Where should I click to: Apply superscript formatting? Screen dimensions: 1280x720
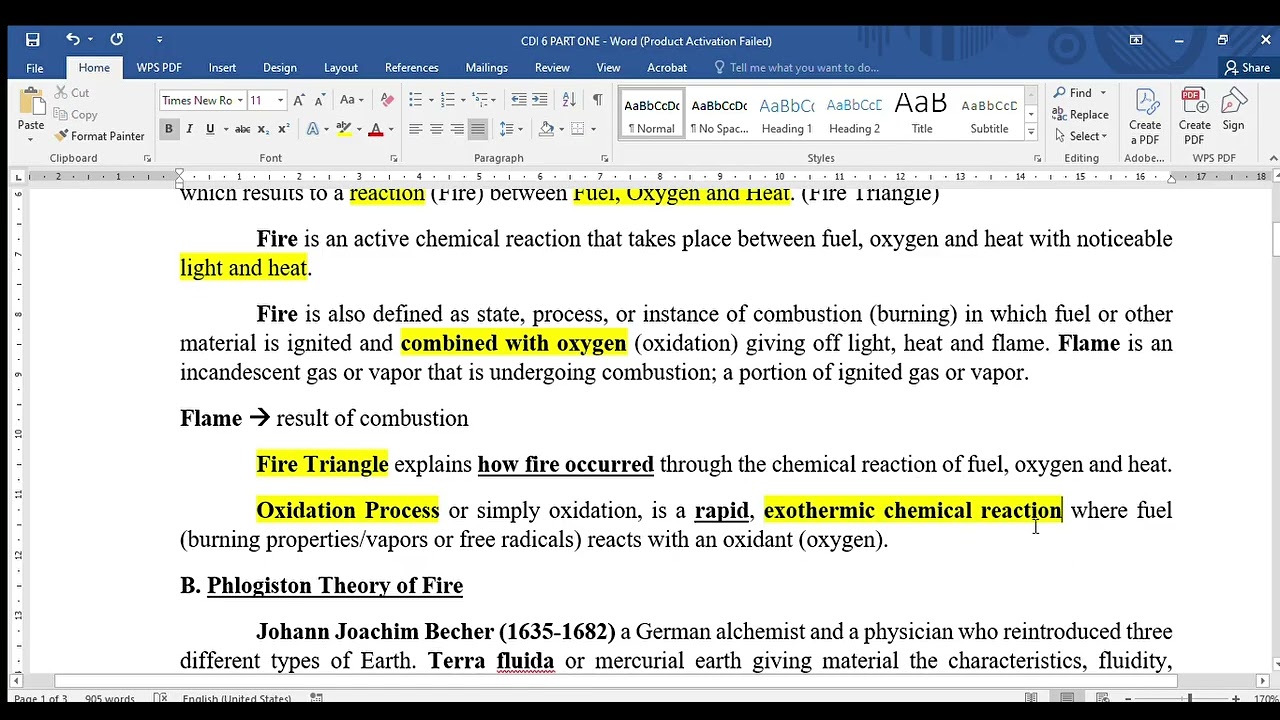coord(283,129)
